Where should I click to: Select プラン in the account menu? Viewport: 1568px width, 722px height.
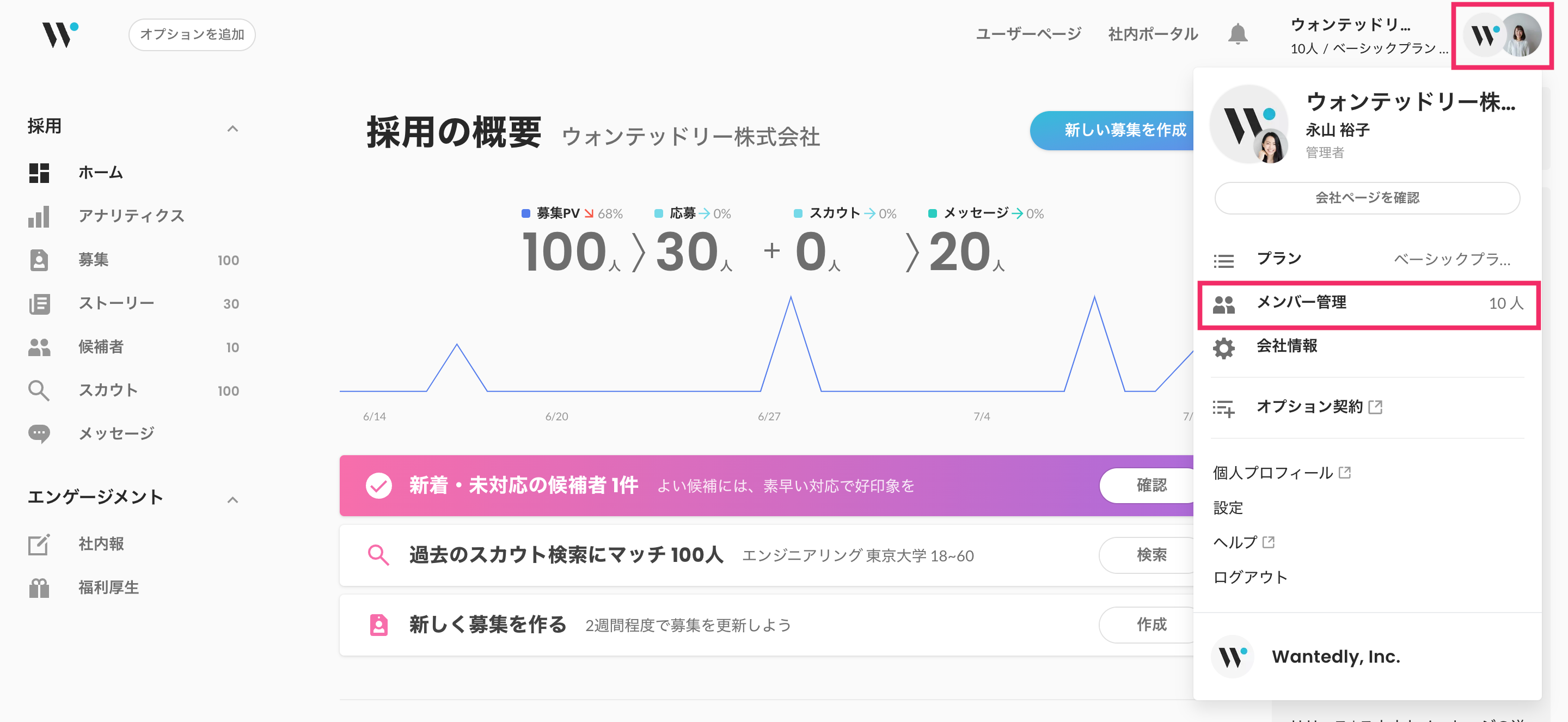(x=1368, y=259)
